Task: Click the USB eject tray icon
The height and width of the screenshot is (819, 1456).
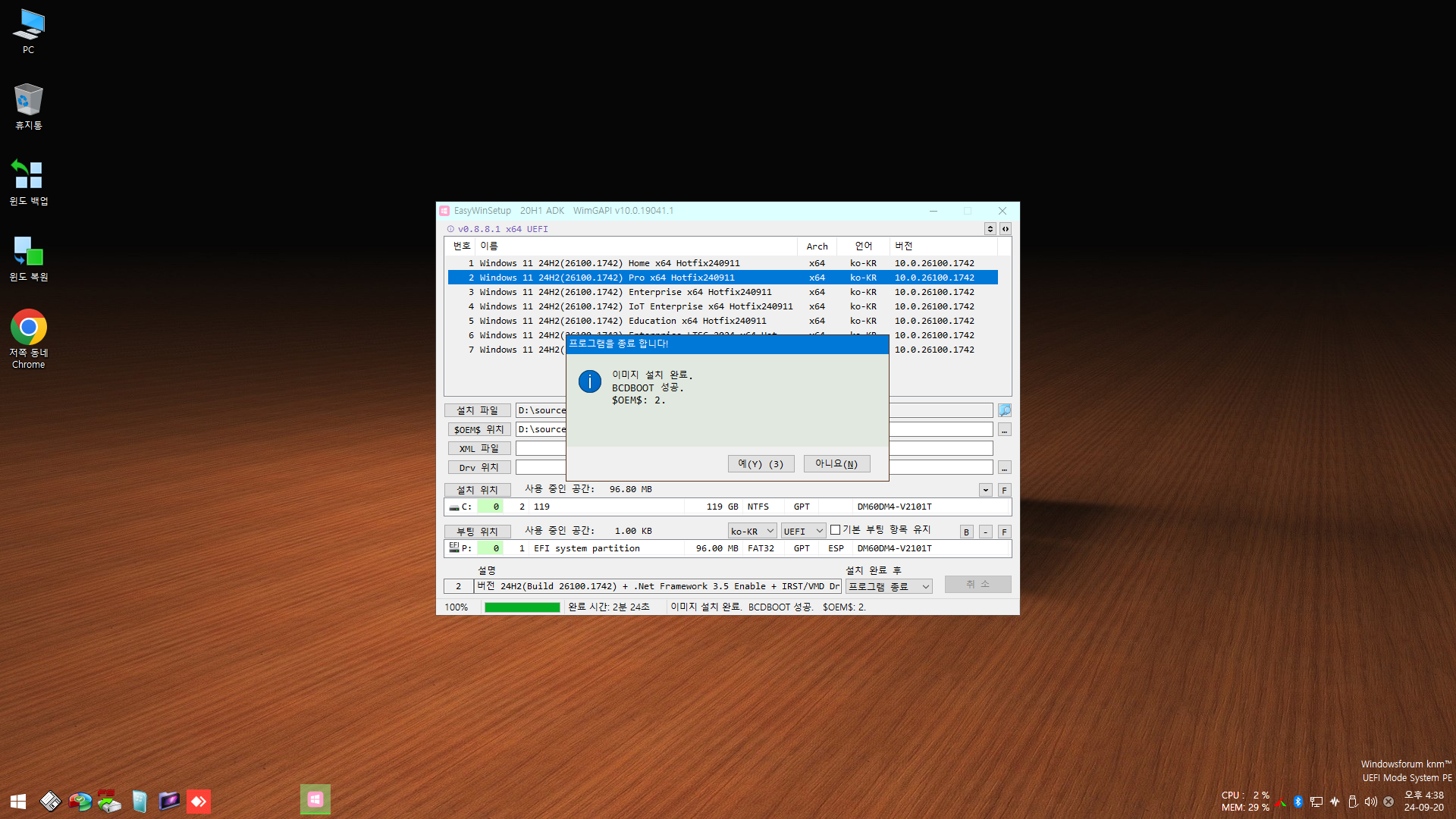Action: 1352,802
